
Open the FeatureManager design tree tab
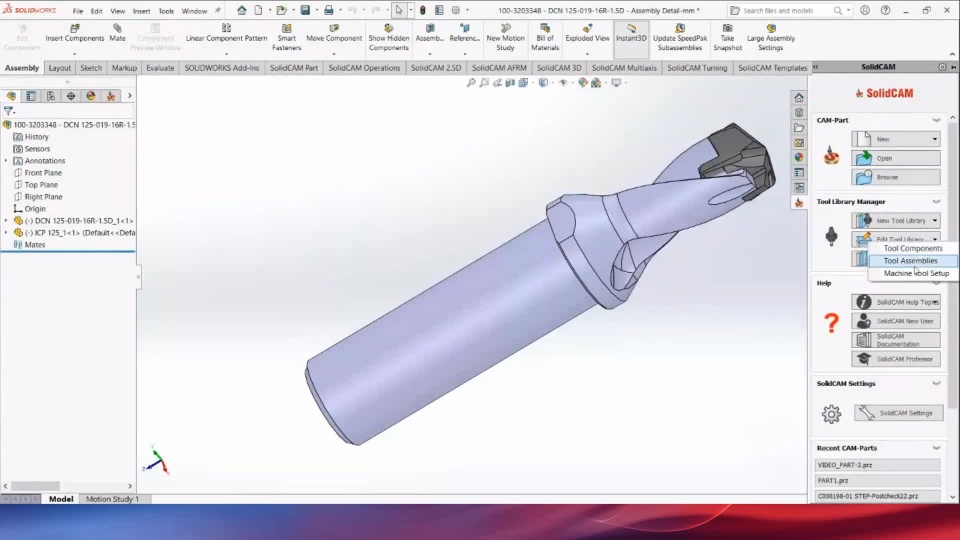coord(11,96)
